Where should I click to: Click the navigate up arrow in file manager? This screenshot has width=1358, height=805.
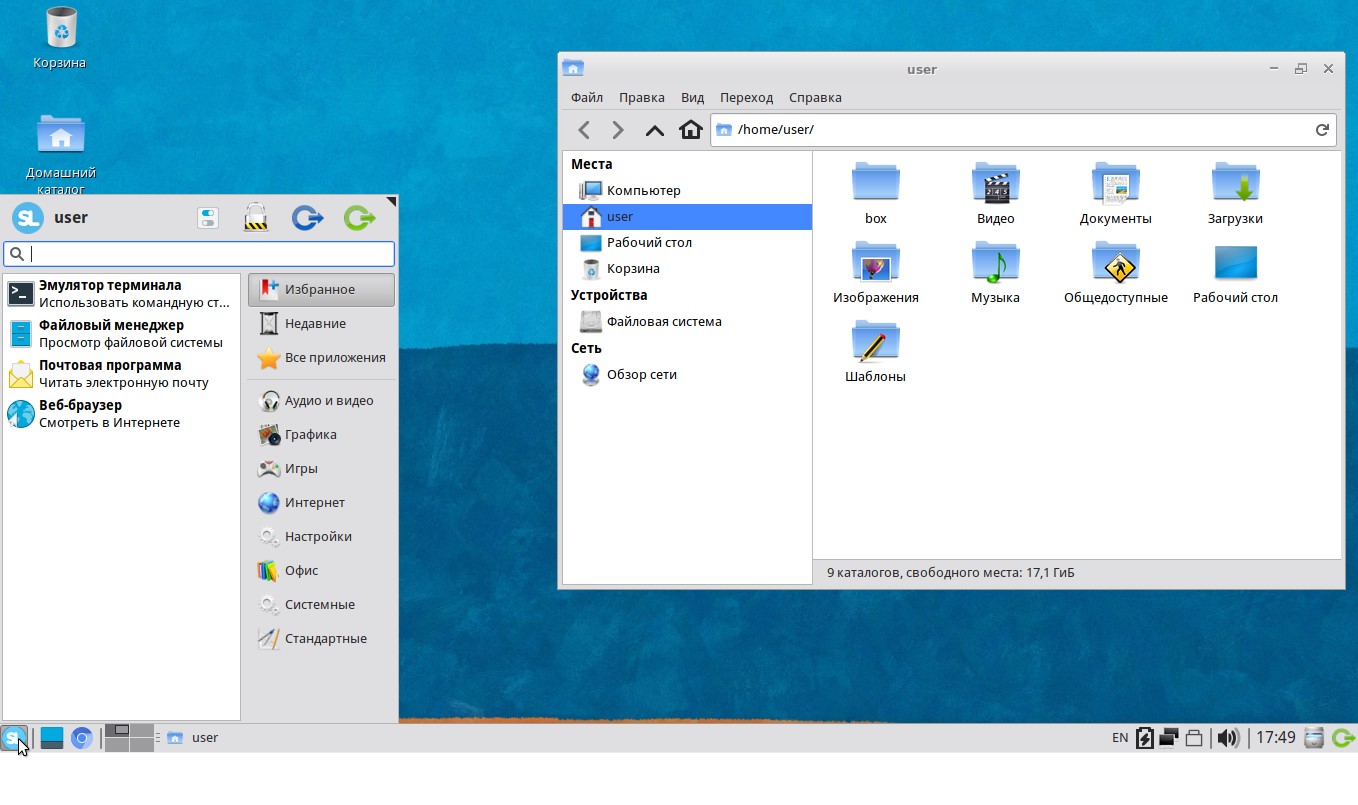(x=655, y=129)
